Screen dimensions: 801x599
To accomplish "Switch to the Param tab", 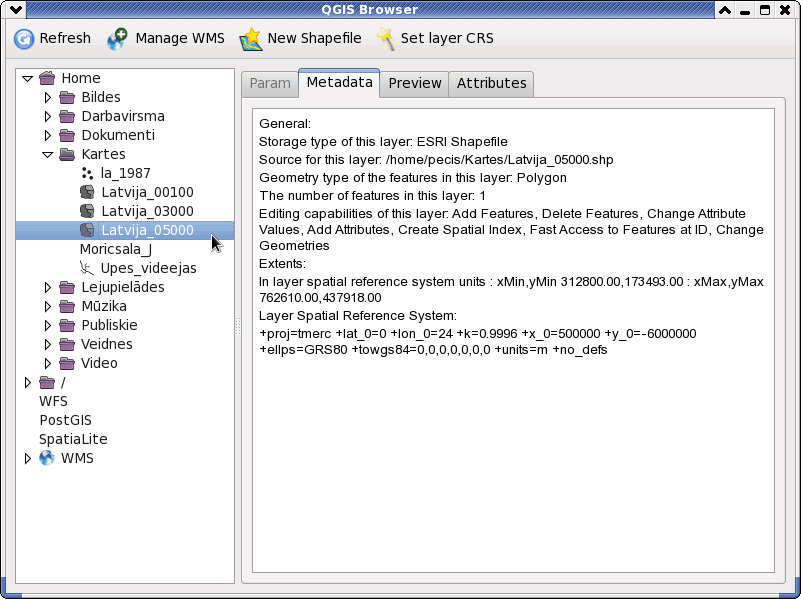I will [x=270, y=83].
